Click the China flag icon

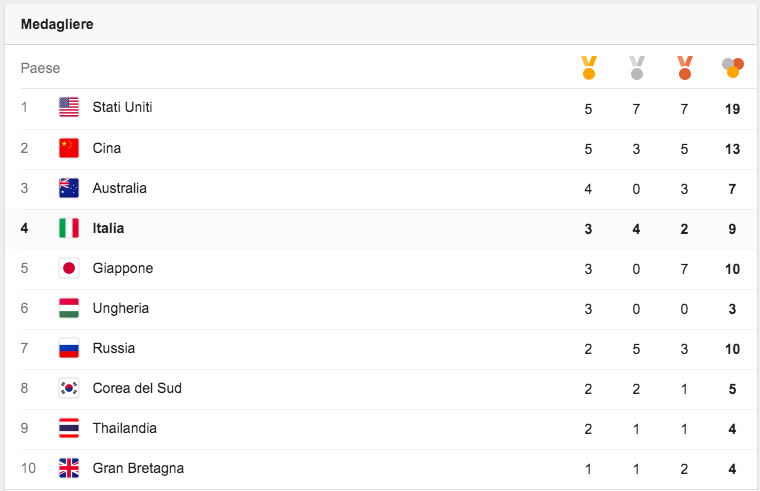(69, 148)
